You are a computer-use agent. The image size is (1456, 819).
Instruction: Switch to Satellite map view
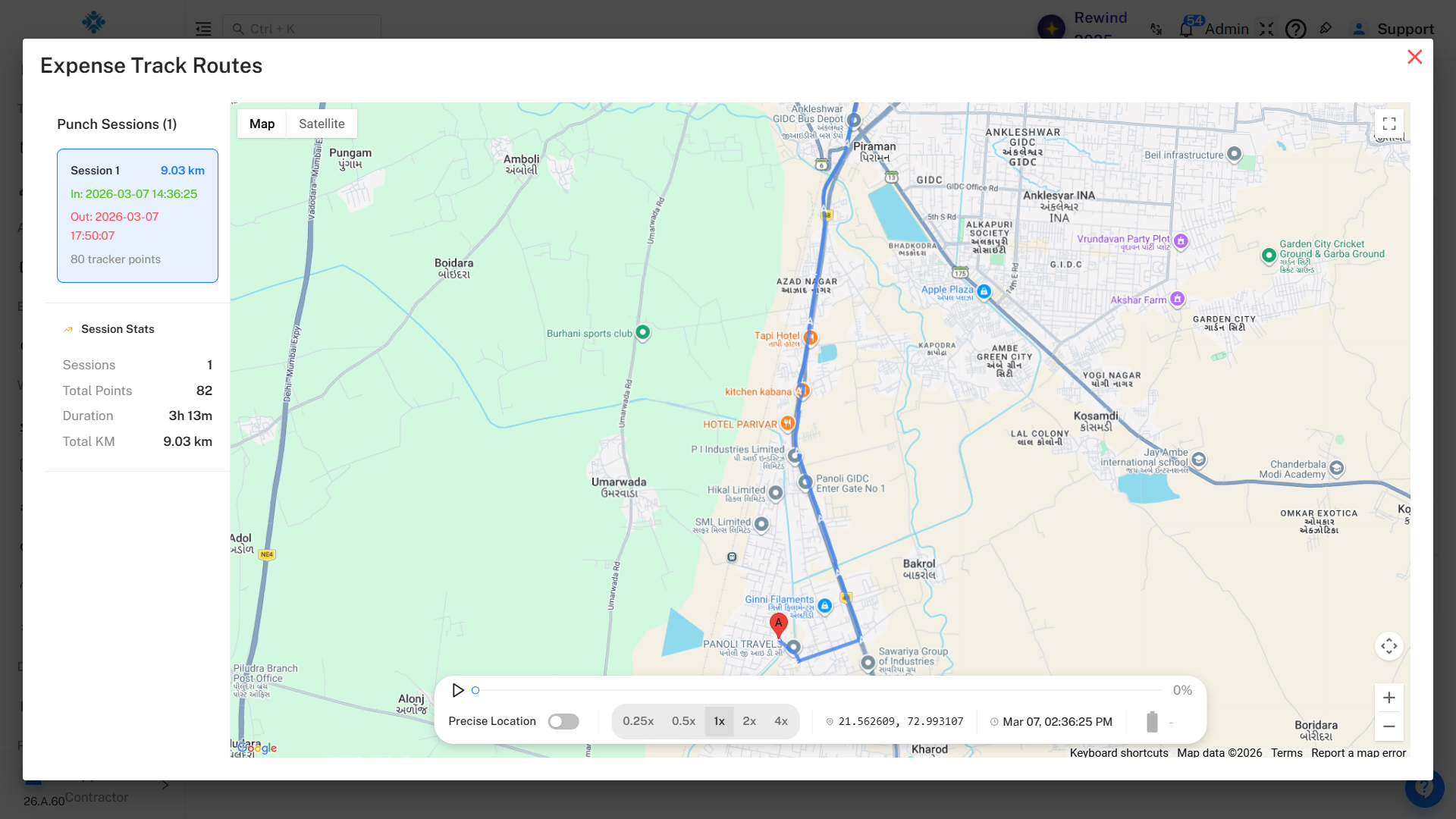pos(322,124)
